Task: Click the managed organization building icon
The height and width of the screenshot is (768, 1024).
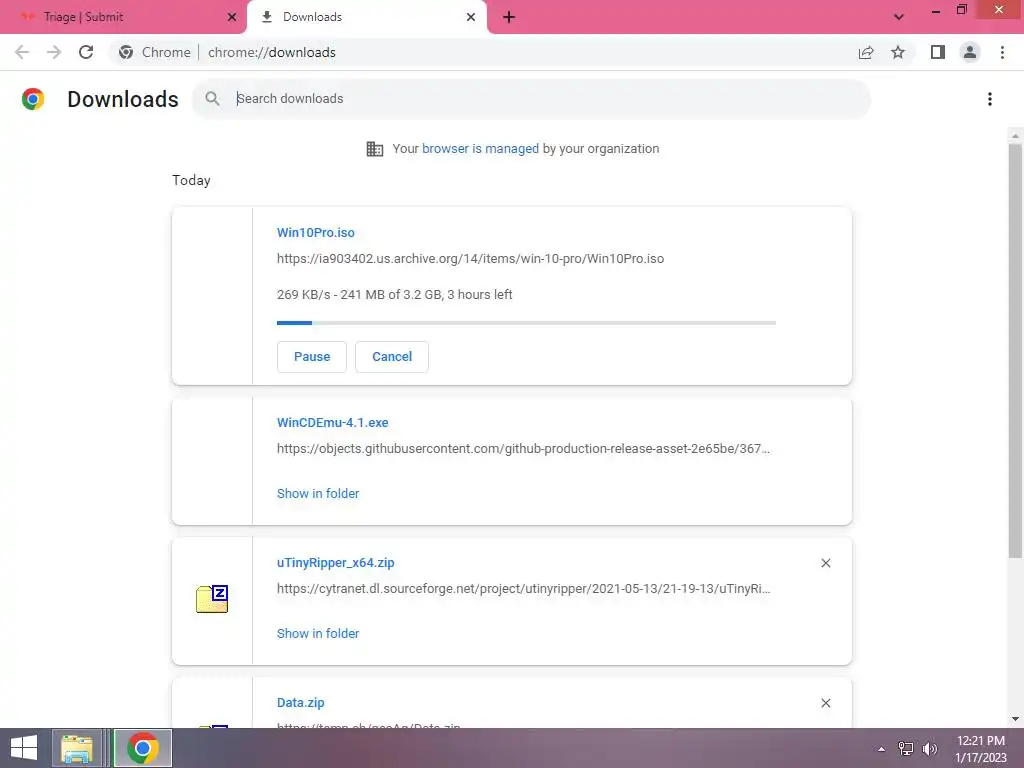Action: tap(374, 149)
